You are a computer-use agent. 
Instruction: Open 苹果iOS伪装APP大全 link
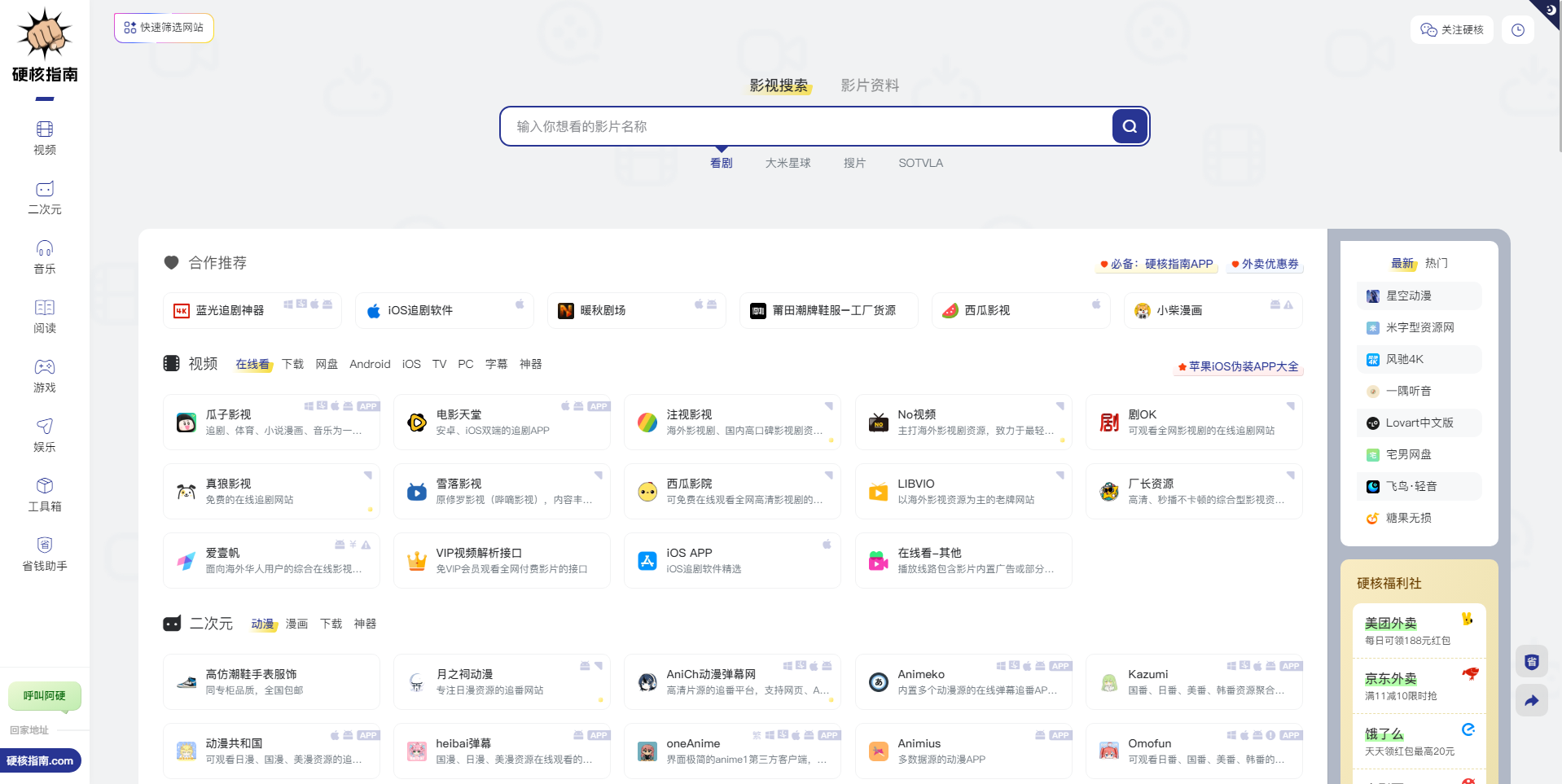[x=1238, y=366]
